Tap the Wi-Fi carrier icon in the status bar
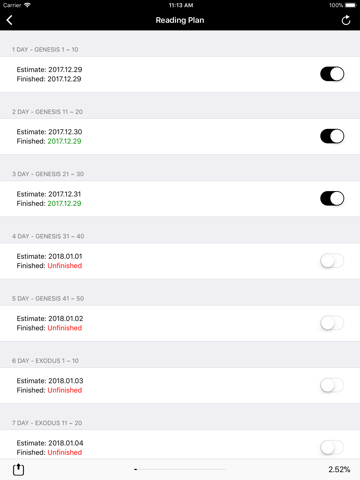The width and height of the screenshot is (360, 480). point(27,5)
